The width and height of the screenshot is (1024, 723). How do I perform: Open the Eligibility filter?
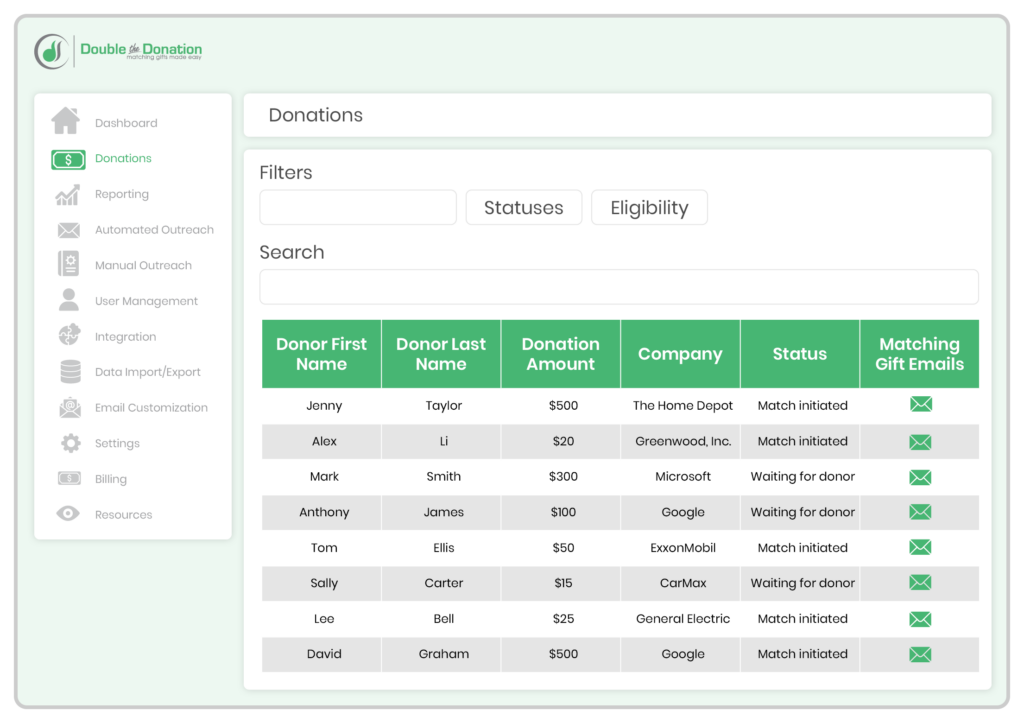coord(649,208)
